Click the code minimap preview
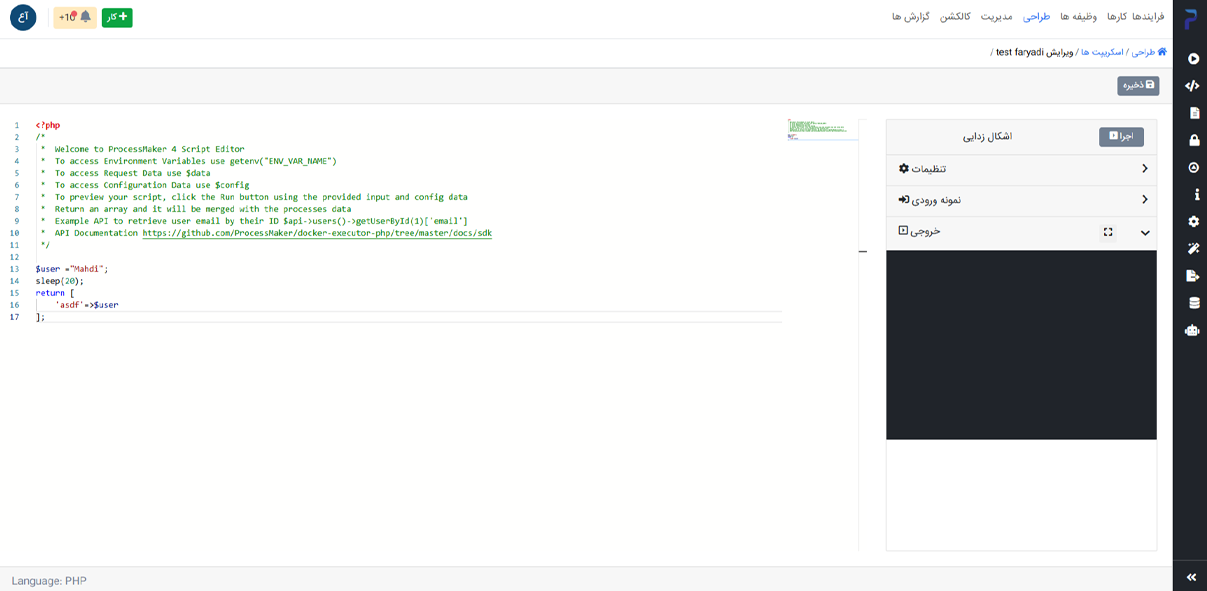 pos(822,130)
